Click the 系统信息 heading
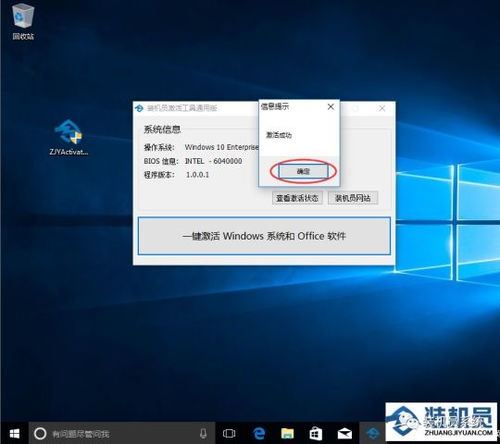Screen dimensions: 500x444 (x=162, y=129)
